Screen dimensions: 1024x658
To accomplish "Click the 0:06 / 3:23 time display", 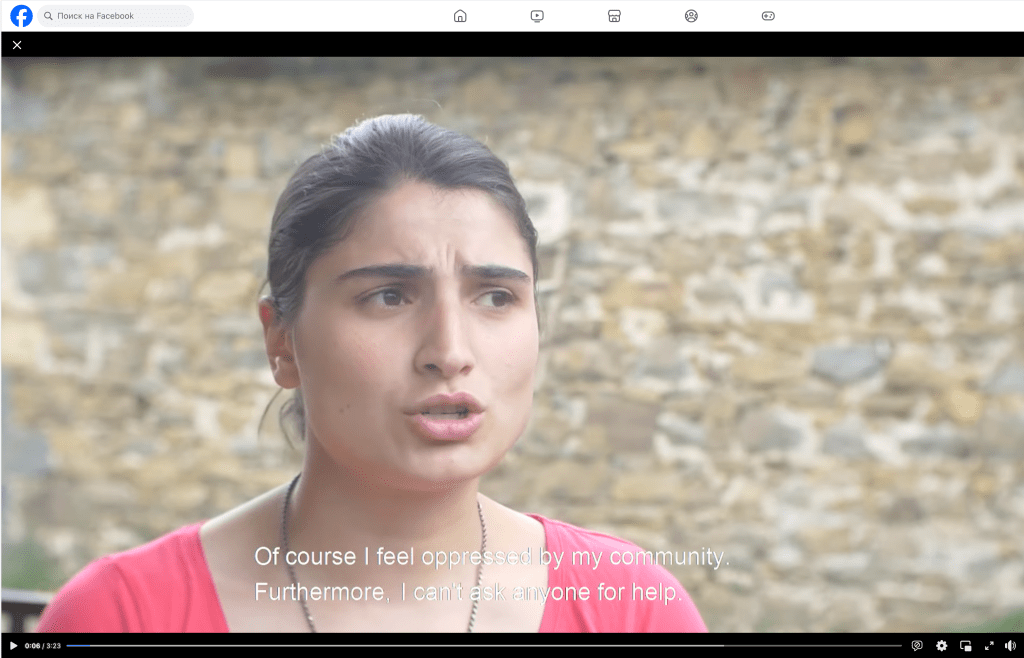I will 43,646.
